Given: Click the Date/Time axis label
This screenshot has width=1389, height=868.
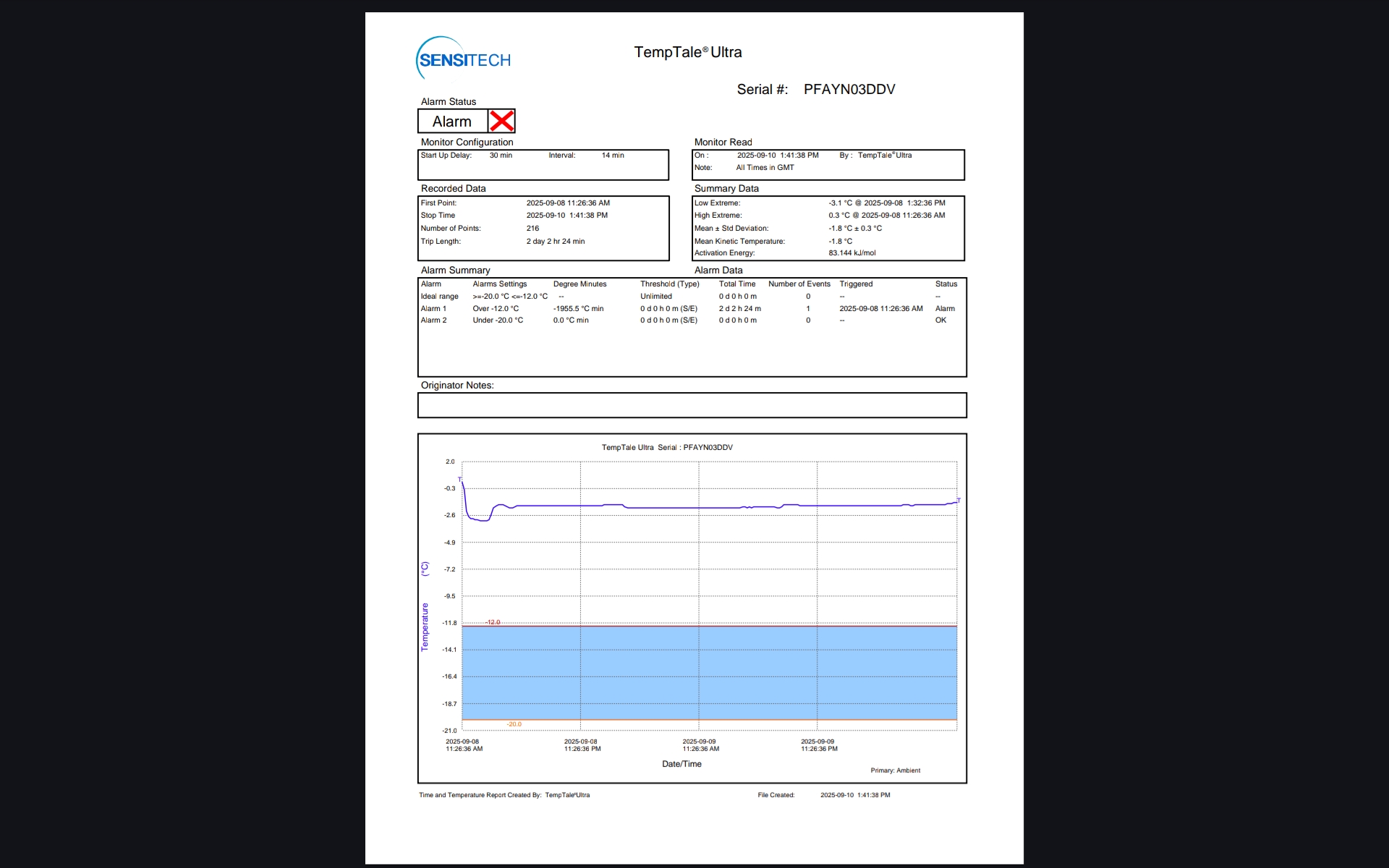Looking at the screenshot, I should point(681,764).
